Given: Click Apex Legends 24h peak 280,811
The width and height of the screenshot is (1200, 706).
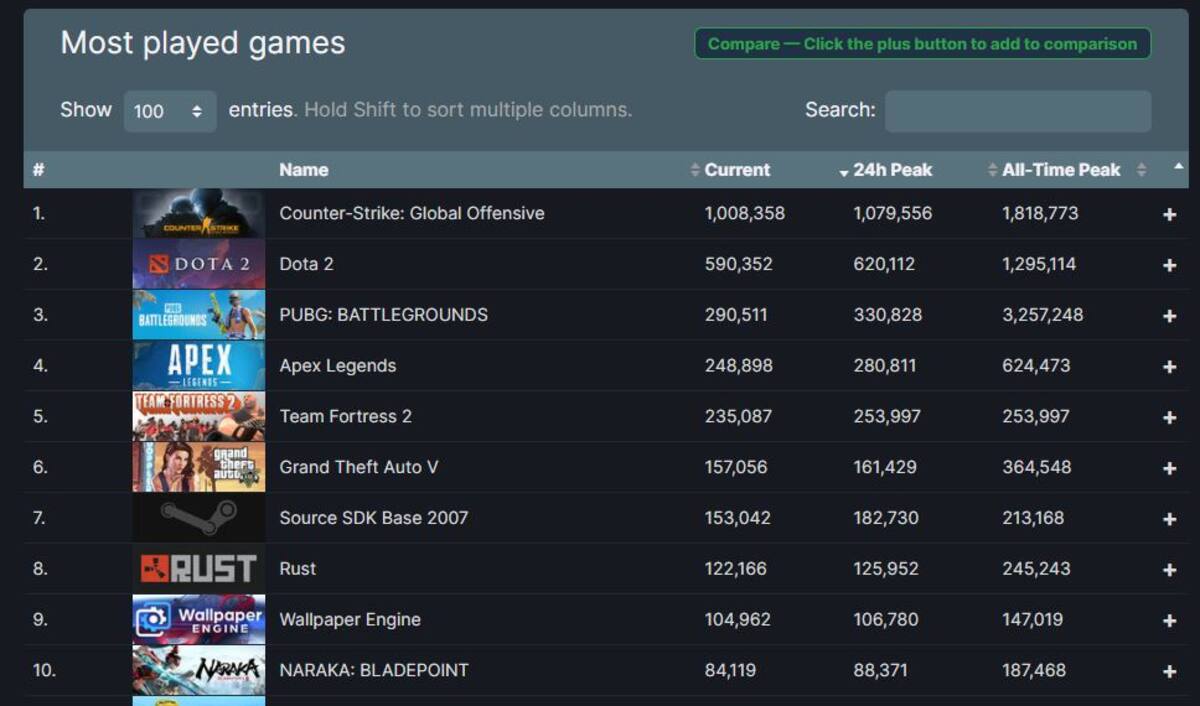Looking at the screenshot, I should [x=885, y=366].
